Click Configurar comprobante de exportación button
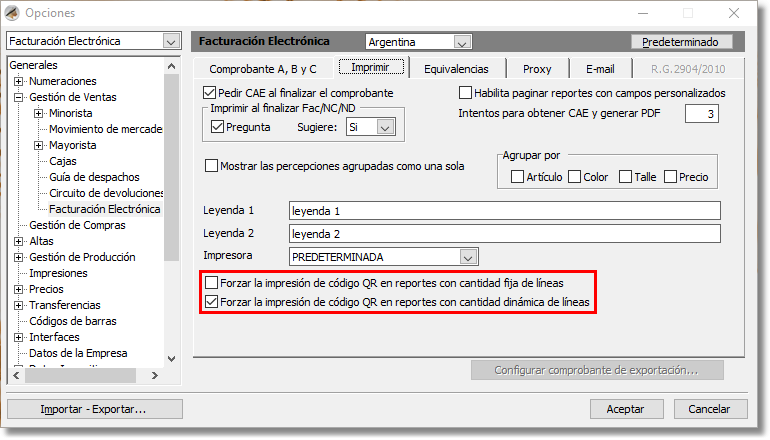This screenshot has height=440, width=770. click(597, 370)
